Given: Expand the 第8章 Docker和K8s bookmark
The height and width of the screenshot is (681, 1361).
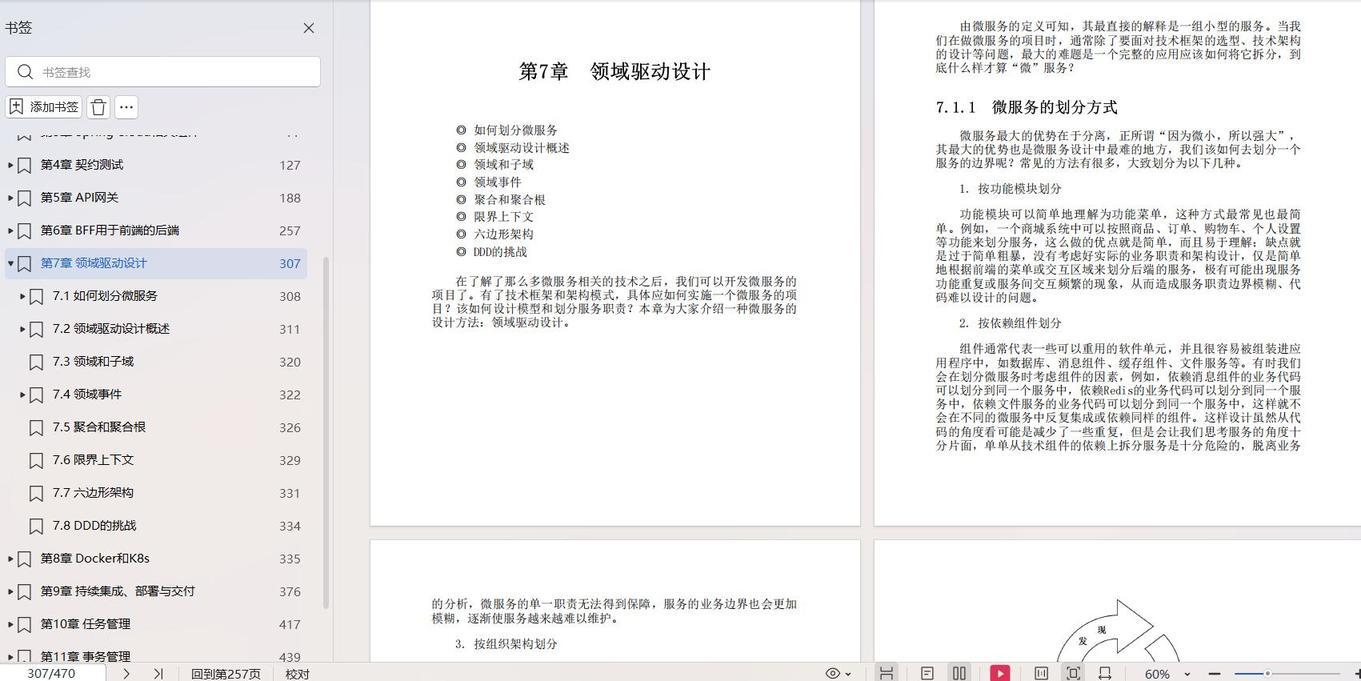Looking at the screenshot, I should point(11,559).
